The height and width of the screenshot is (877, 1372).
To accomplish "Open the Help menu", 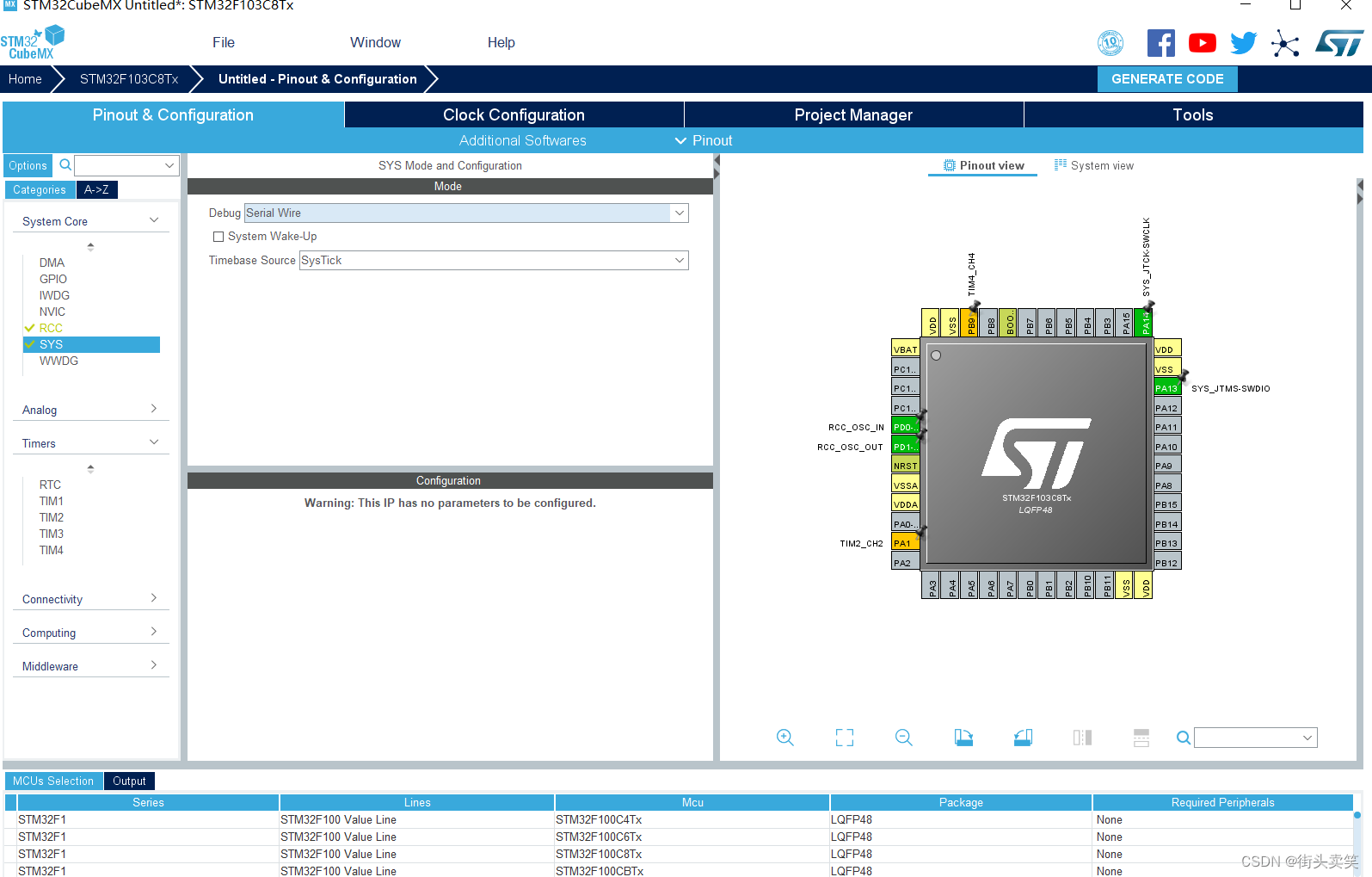I will click(501, 42).
